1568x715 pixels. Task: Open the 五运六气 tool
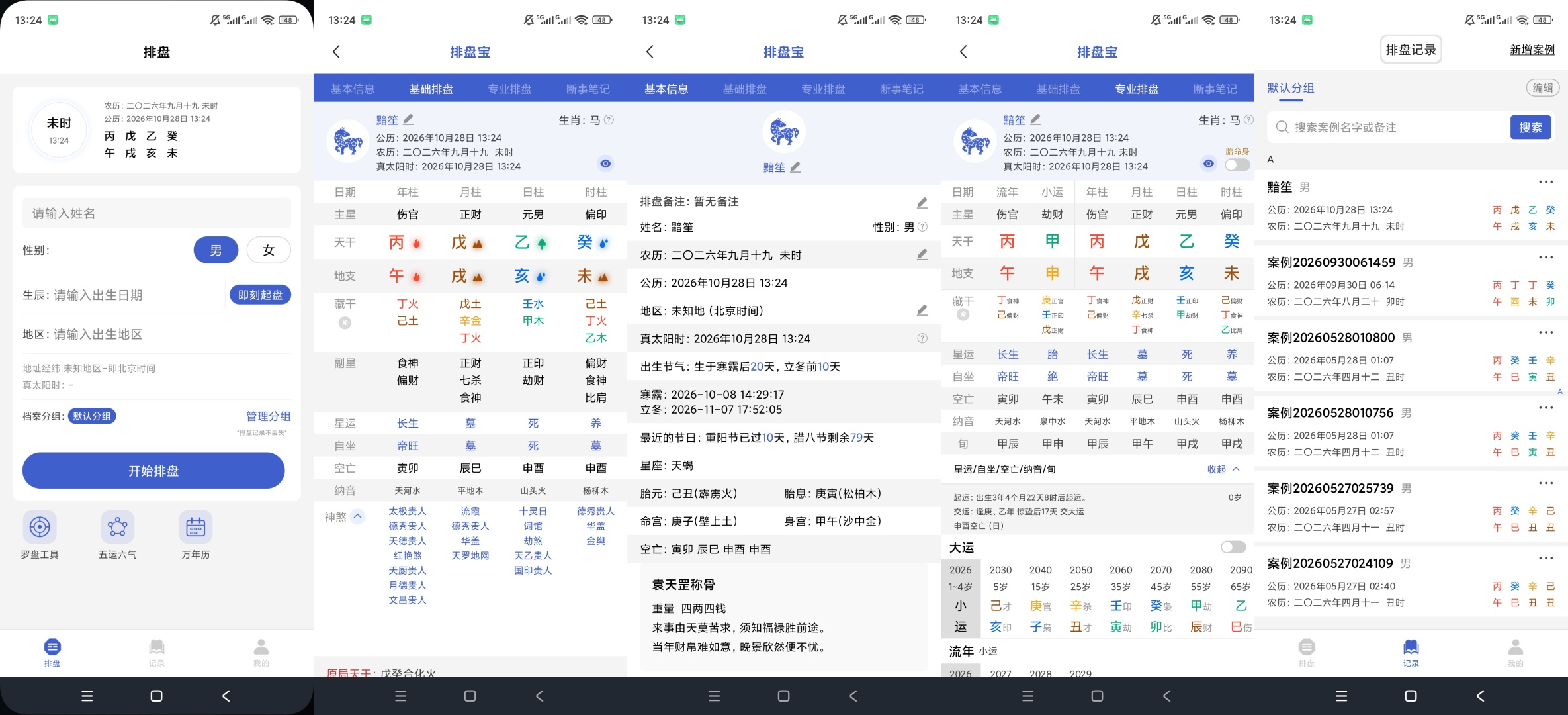[118, 535]
